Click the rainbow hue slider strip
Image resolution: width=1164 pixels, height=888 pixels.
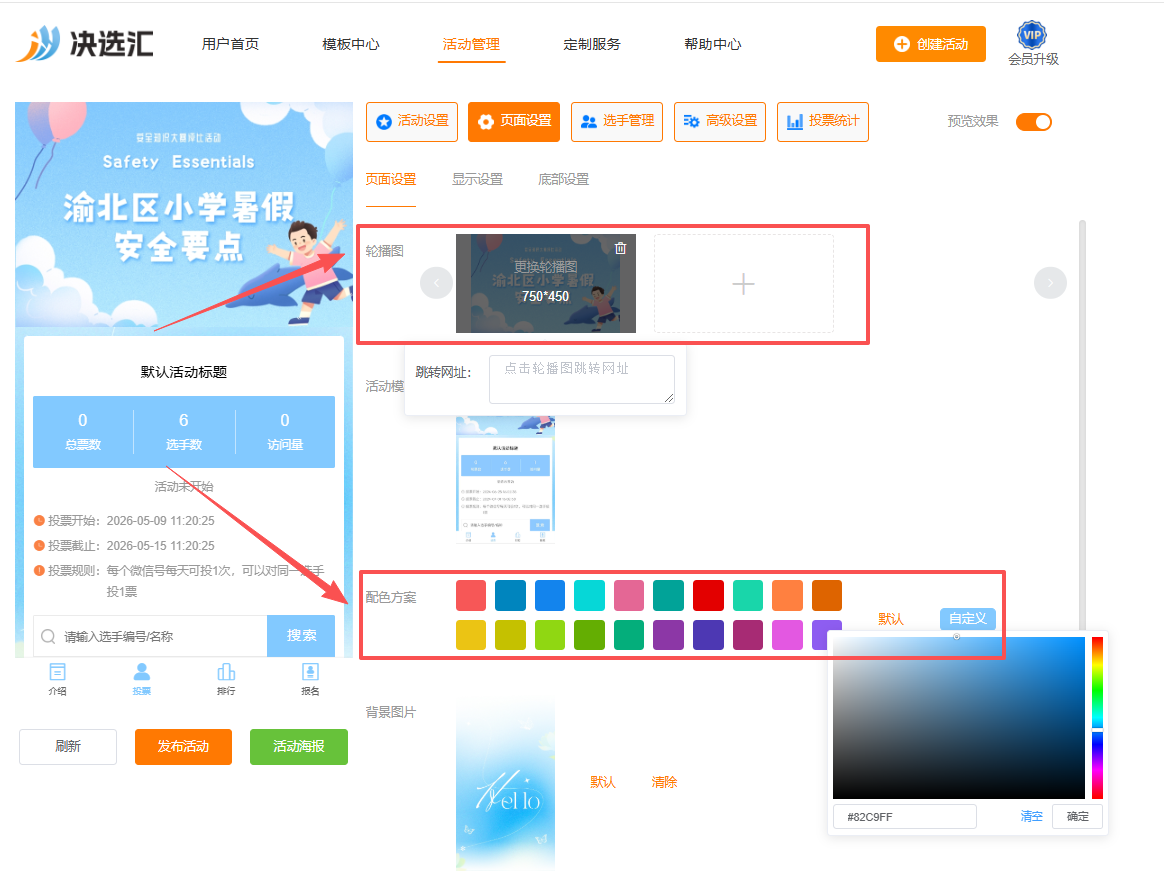click(1097, 717)
